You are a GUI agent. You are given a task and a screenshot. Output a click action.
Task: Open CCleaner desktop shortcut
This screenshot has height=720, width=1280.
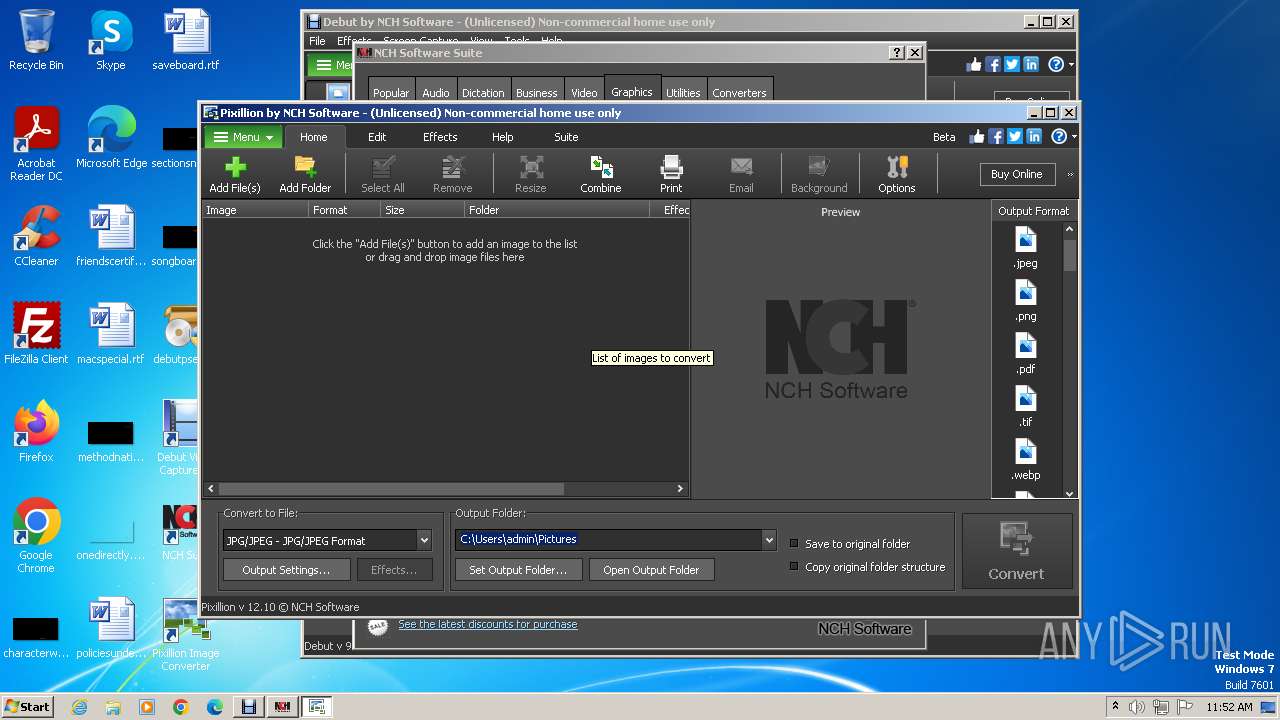pos(36,236)
